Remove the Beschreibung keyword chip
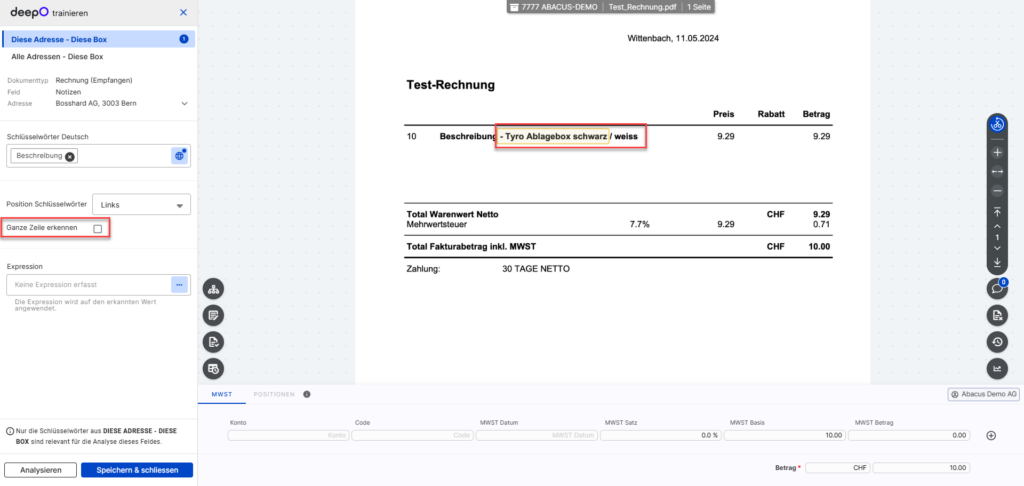 tap(70, 157)
